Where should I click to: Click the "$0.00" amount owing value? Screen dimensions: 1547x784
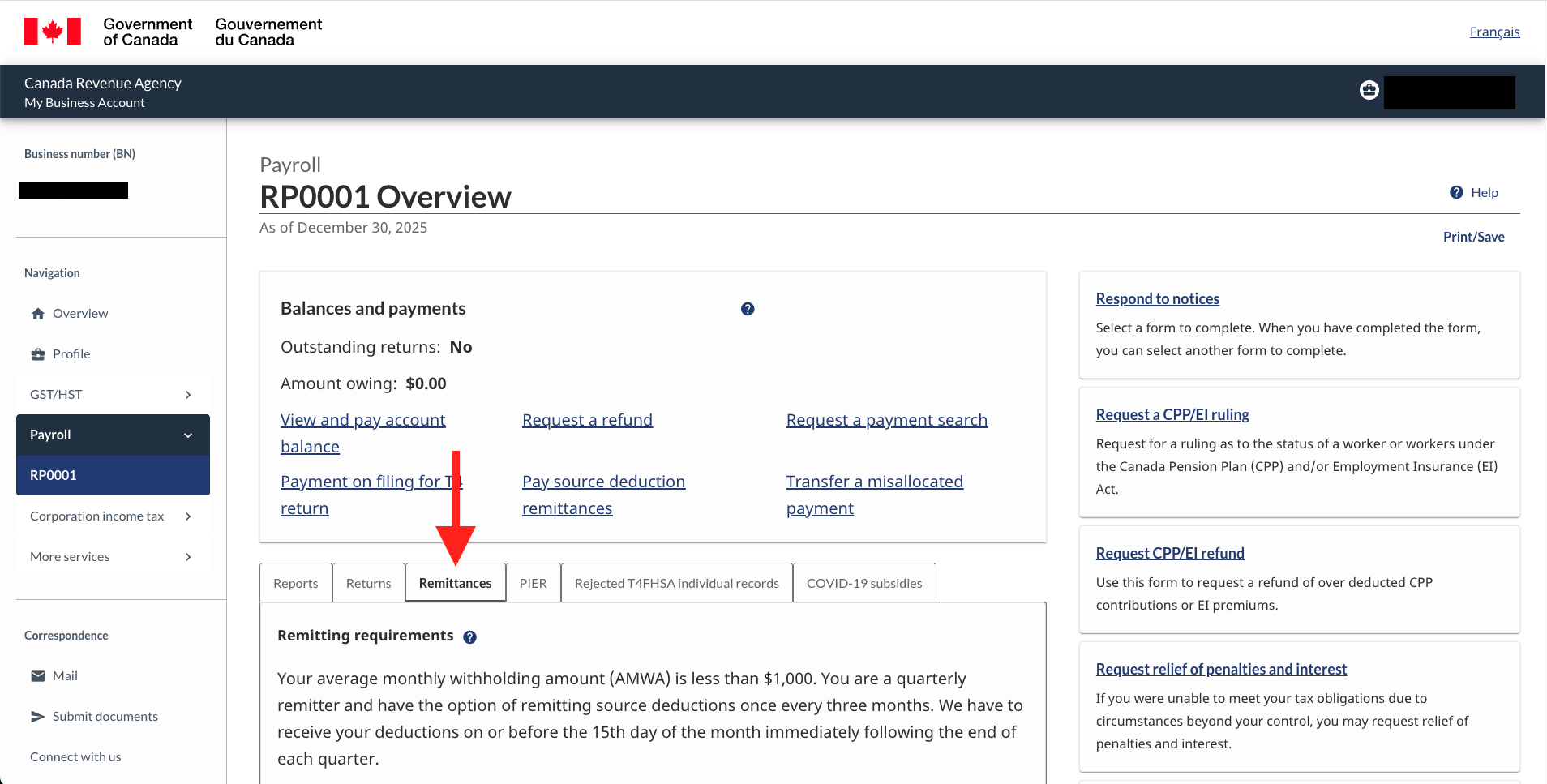tap(426, 383)
